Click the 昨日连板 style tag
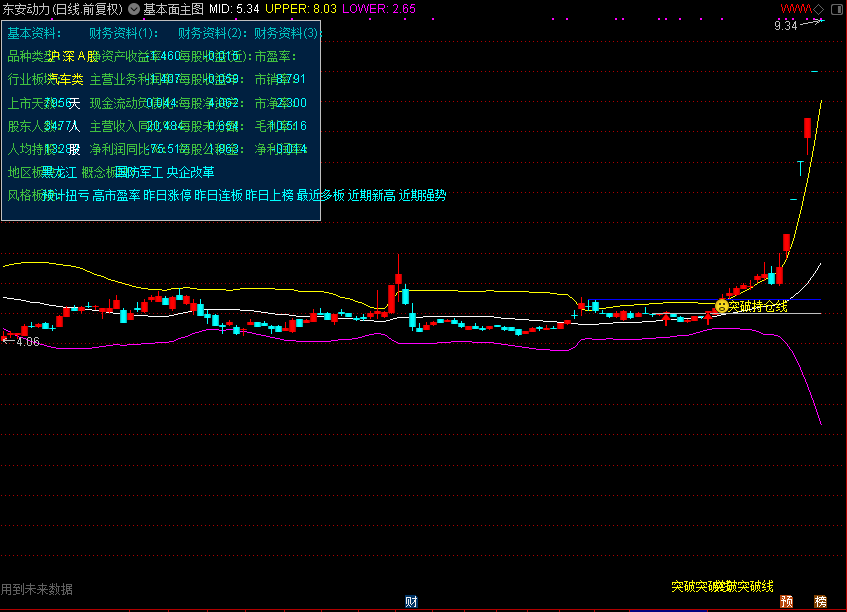The height and width of the screenshot is (612, 847). [x=218, y=196]
